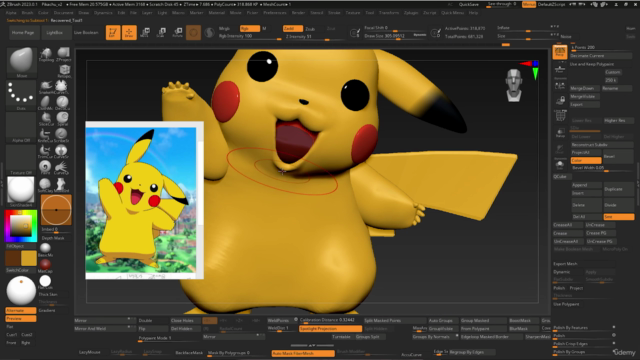640x360 pixels.
Task: Open the Brush menu
Action: coord(27,13)
